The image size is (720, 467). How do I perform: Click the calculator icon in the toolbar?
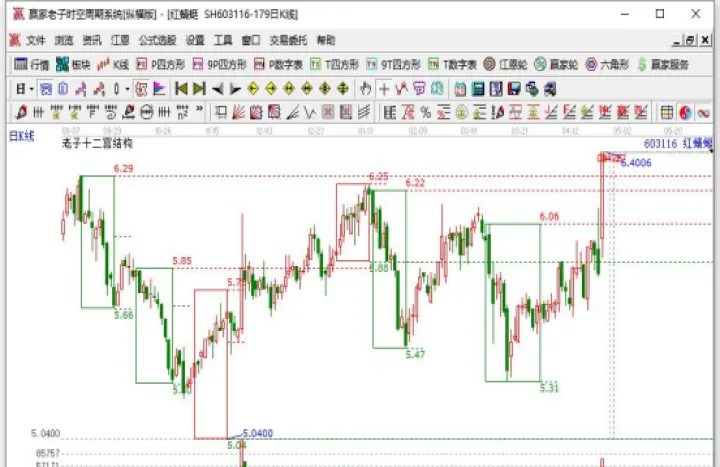click(479, 88)
